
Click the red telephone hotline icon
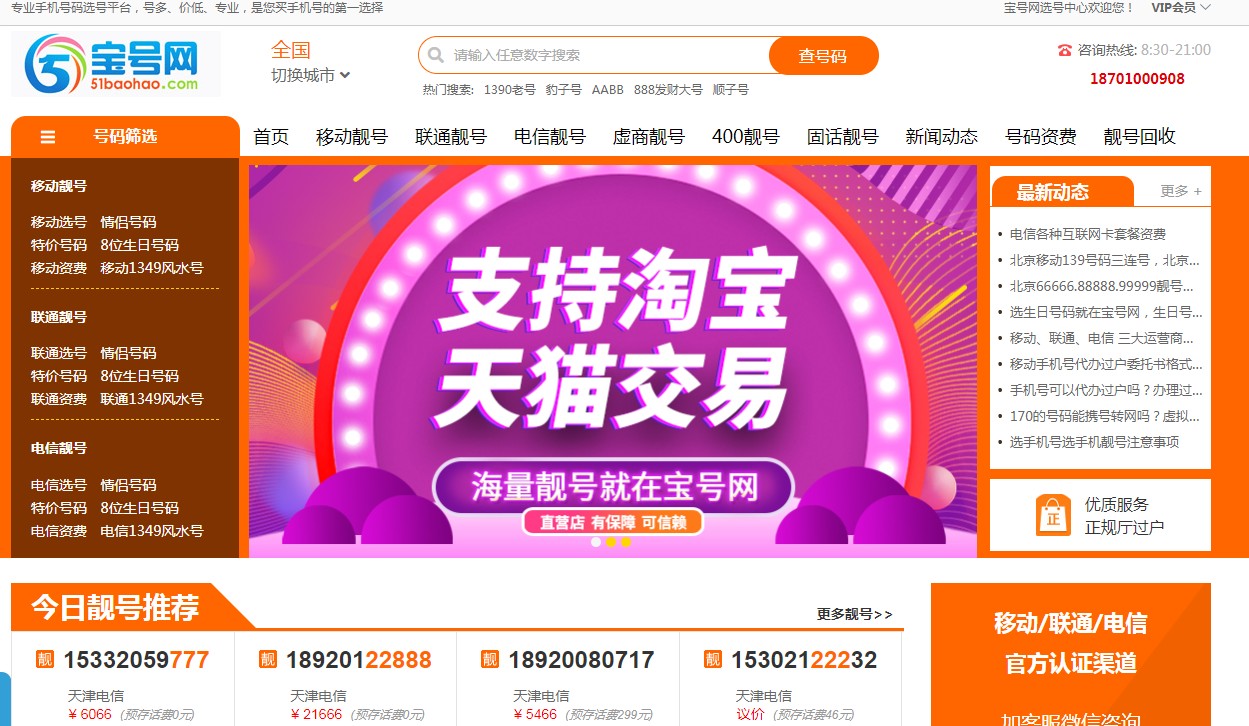coord(1064,50)
